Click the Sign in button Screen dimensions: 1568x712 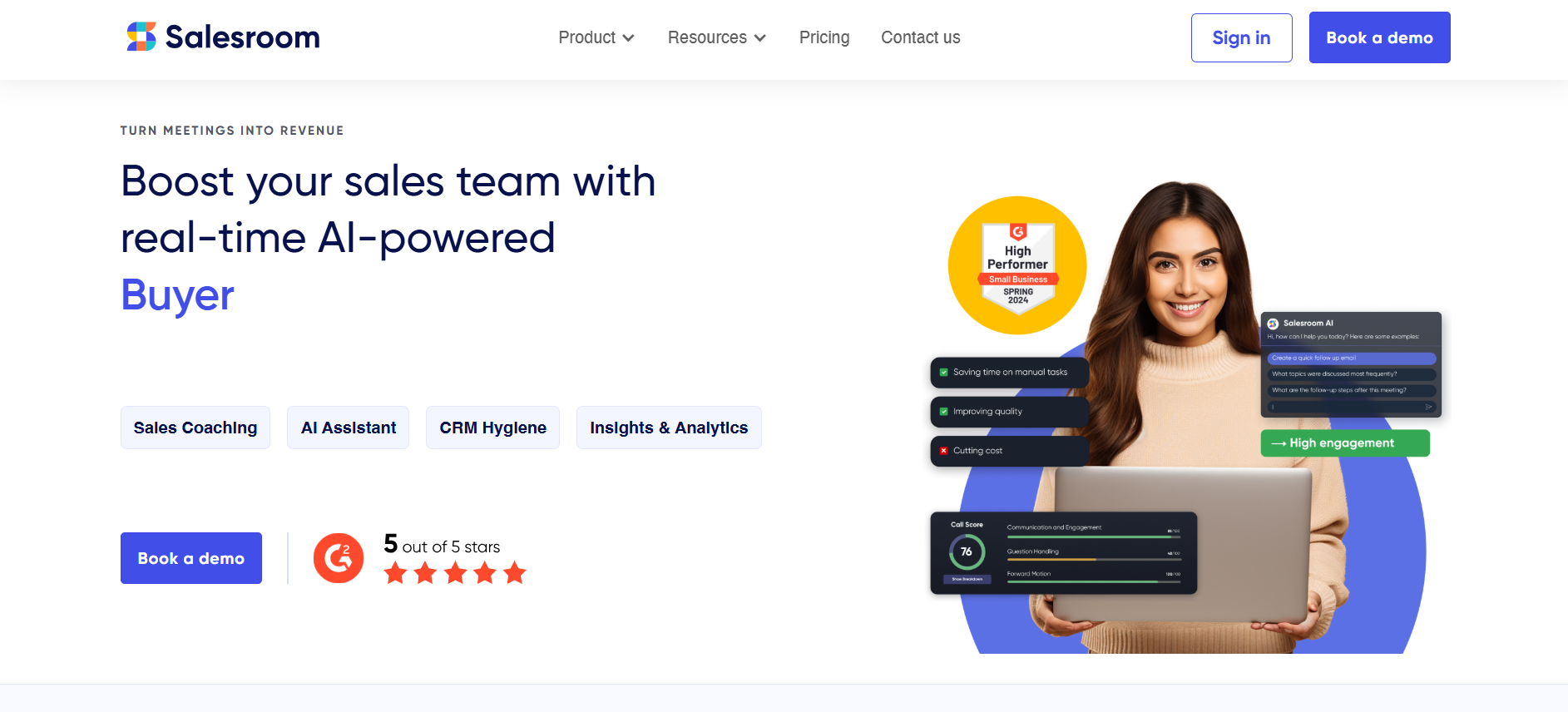point(1241,37)
